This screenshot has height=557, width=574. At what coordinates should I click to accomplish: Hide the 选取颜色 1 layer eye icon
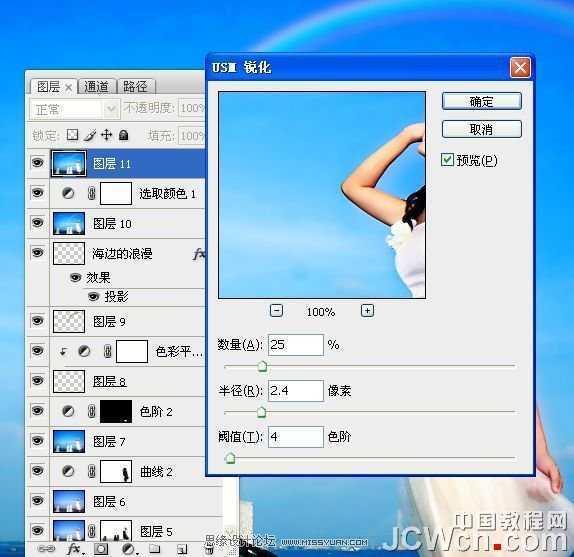point(37,192)
